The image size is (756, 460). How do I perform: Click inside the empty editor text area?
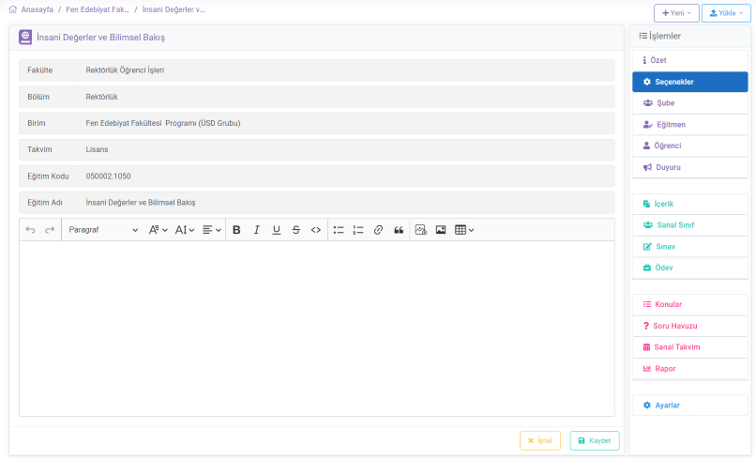coord(316,328)
